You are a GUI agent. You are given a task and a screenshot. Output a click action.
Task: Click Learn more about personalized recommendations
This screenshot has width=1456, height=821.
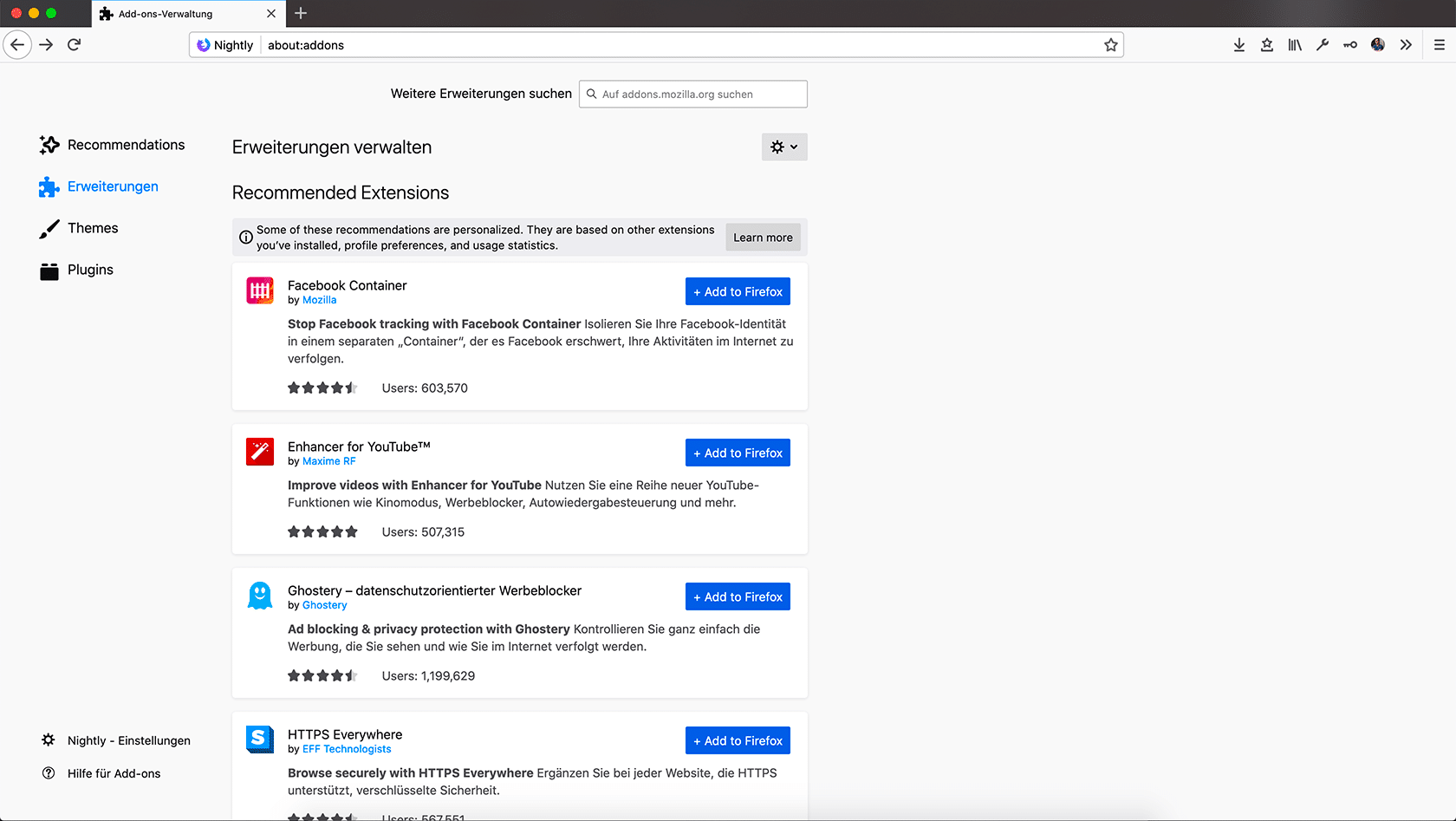[x=763, y=238]
